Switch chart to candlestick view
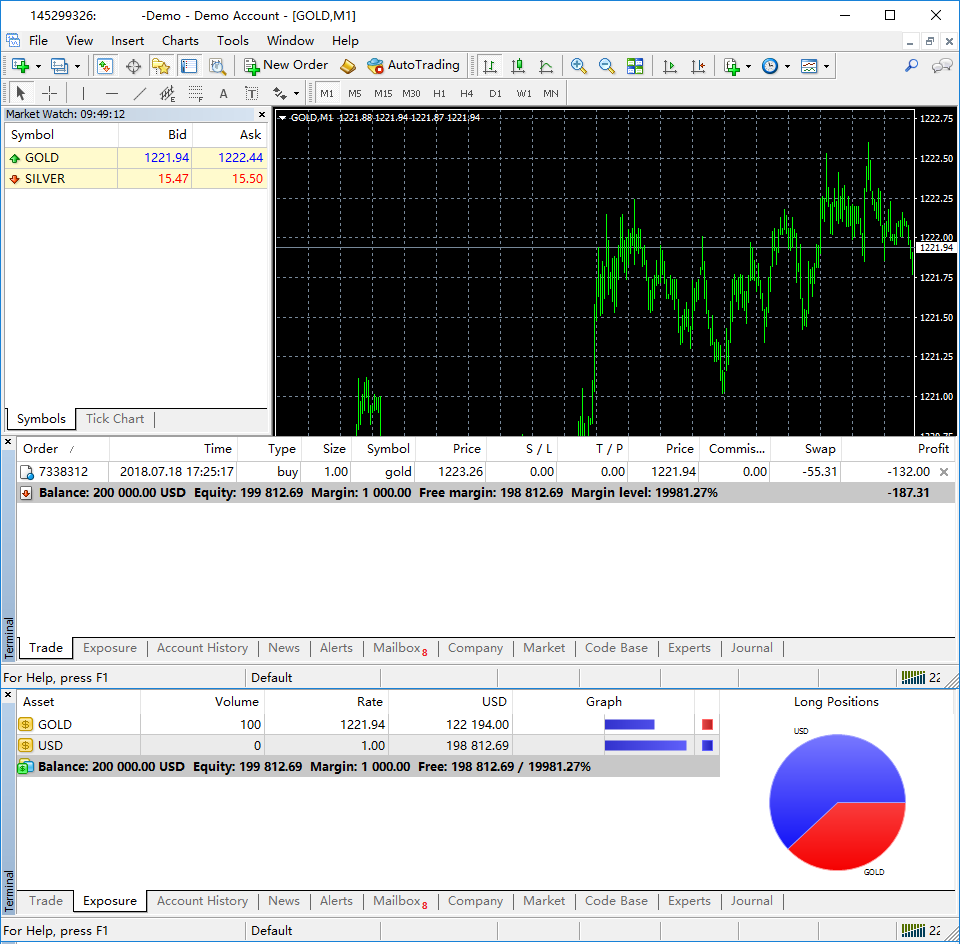The height and width of the screenshot is (944, 960). click(517, 66)
